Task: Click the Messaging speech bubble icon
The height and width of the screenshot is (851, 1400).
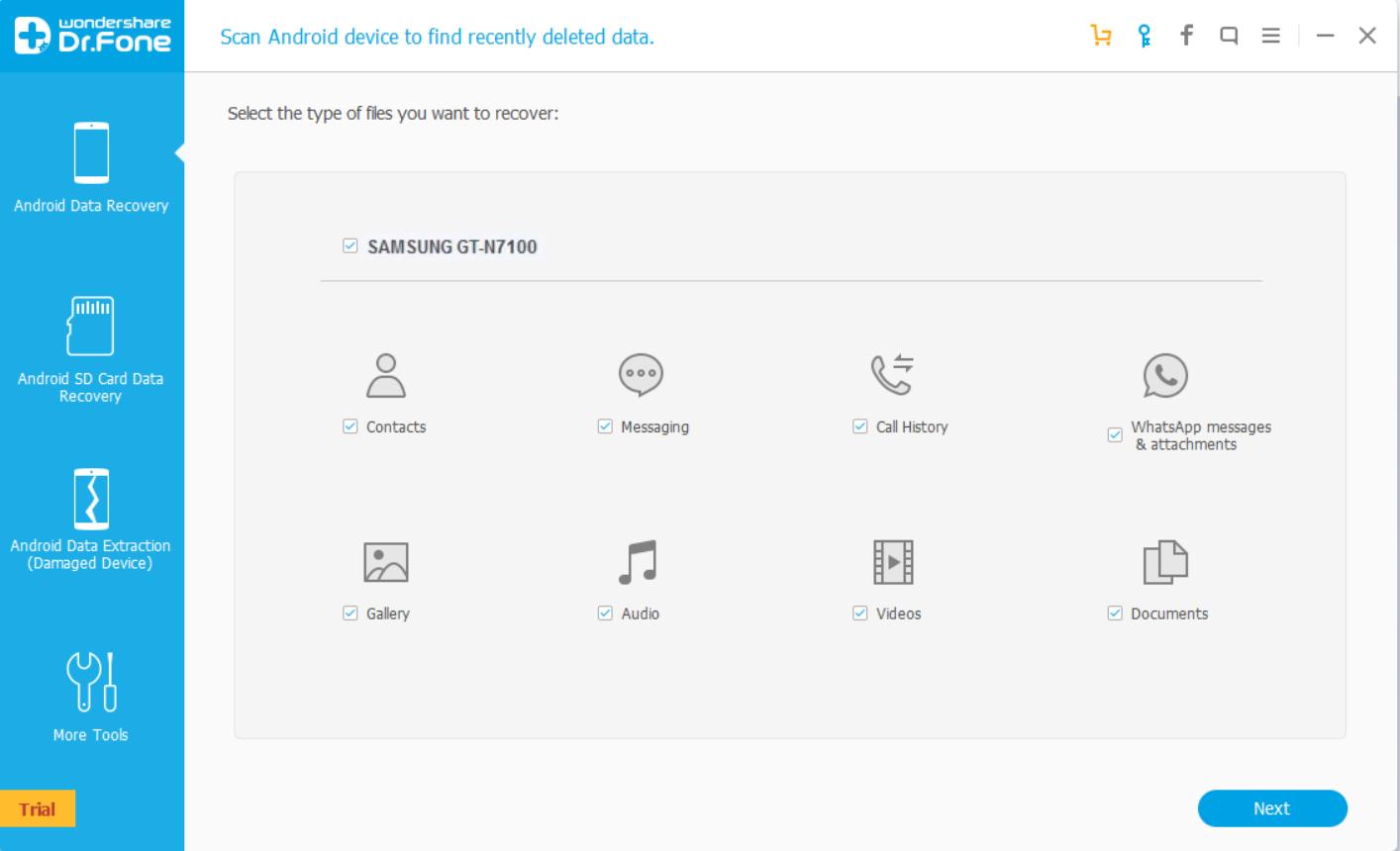Action: 641,376
